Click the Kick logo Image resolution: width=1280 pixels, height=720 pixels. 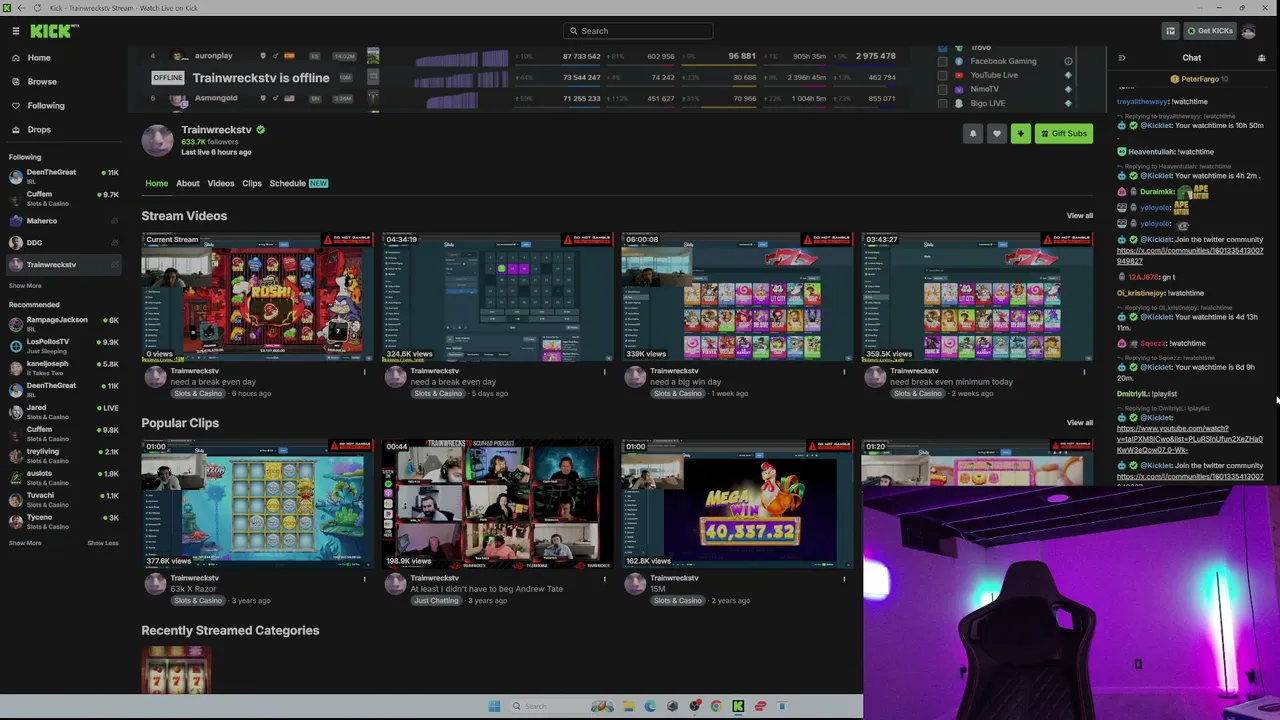coord(54,31)
